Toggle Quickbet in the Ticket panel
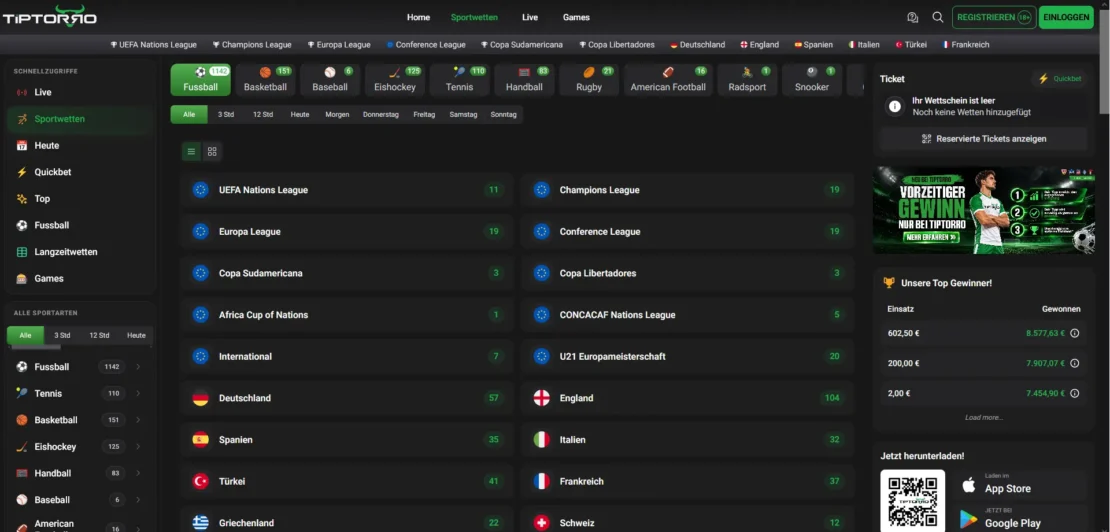 [x=1060, y=79]
